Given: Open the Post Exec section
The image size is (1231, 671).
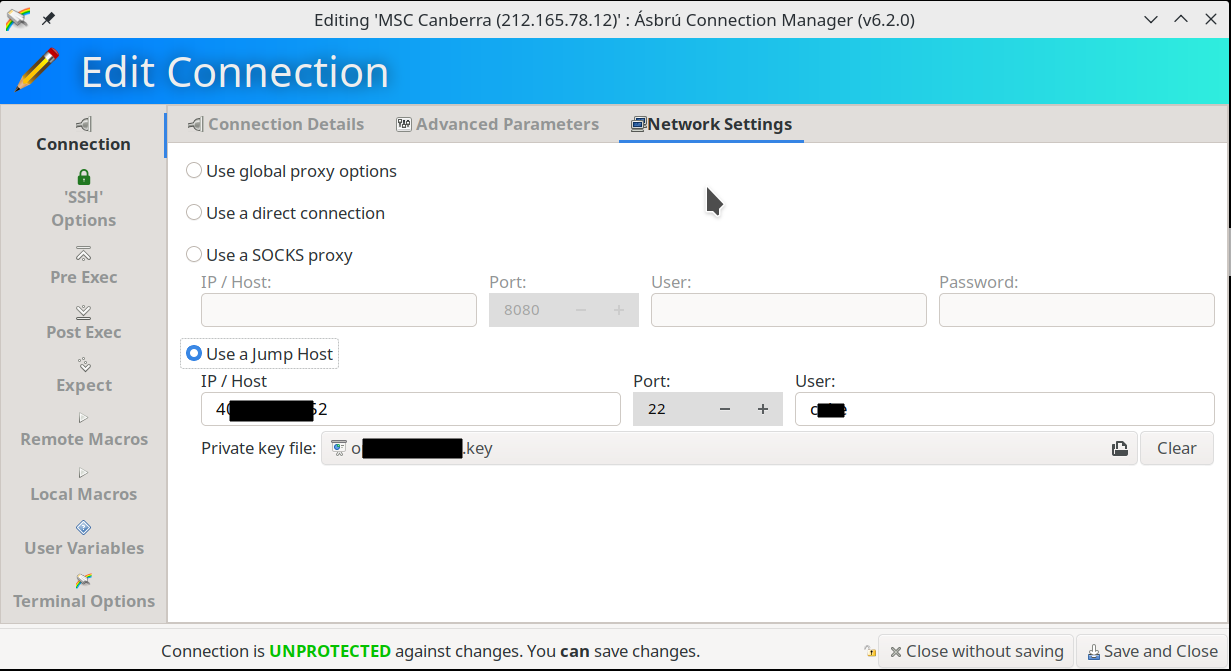Looking at the screenshot, I should 83,323.
